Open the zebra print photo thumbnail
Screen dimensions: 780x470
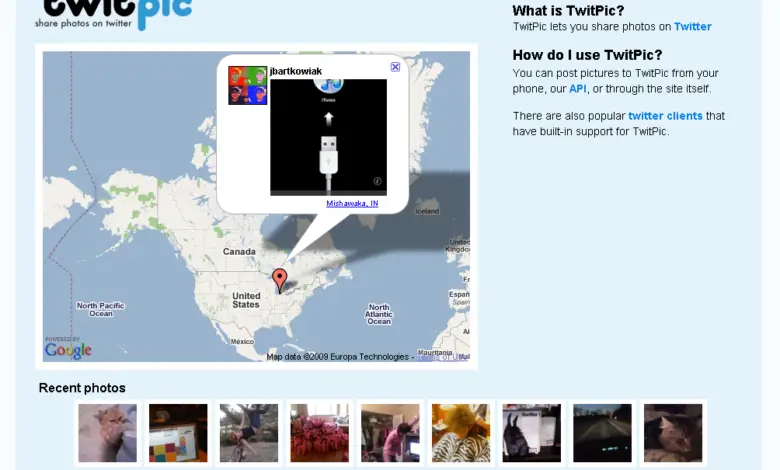pos(461,433)
